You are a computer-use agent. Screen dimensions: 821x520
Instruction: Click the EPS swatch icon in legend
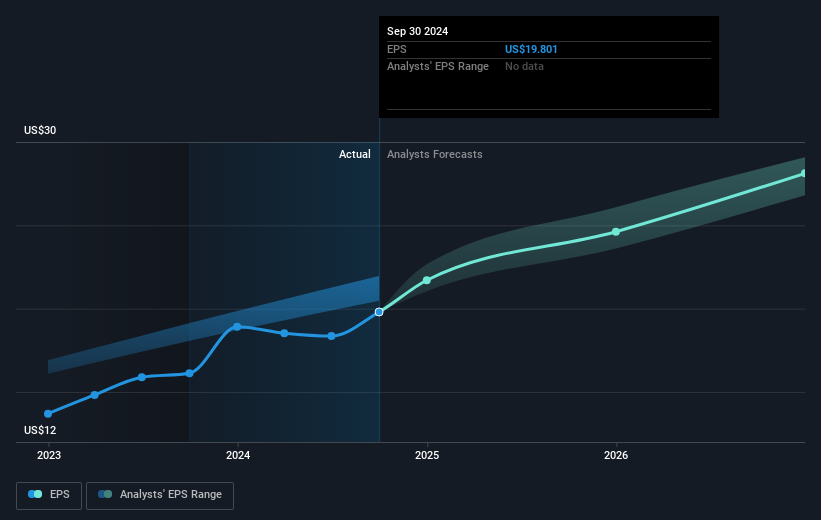click(x=35, y=494)
